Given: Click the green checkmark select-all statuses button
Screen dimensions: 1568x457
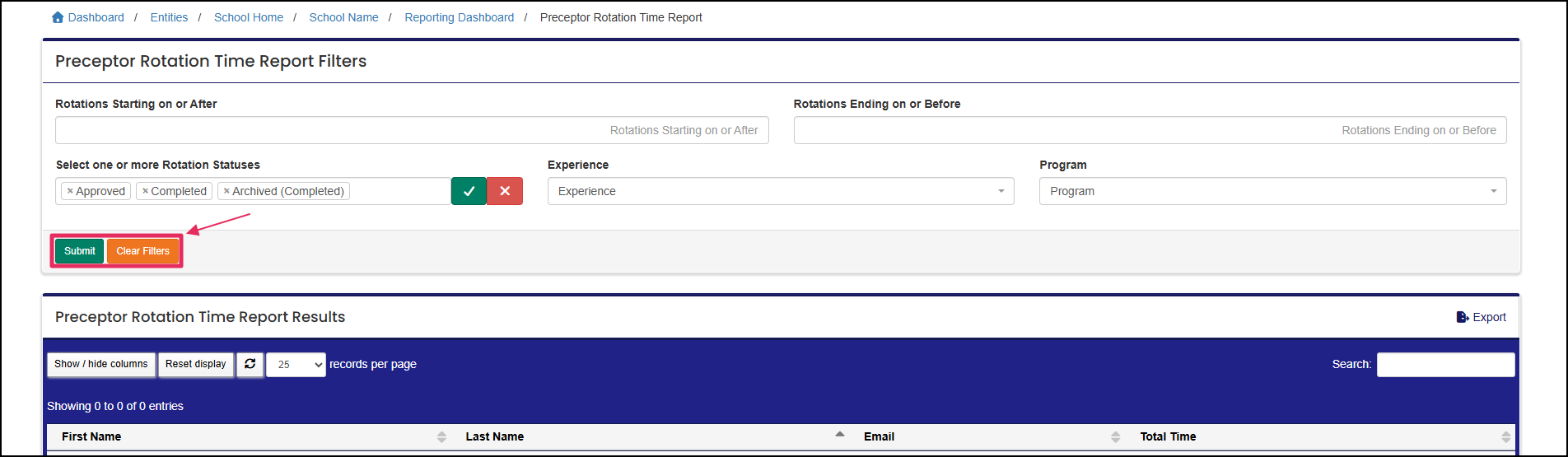Looking at the screenshot, I should (x=469, y=191).
